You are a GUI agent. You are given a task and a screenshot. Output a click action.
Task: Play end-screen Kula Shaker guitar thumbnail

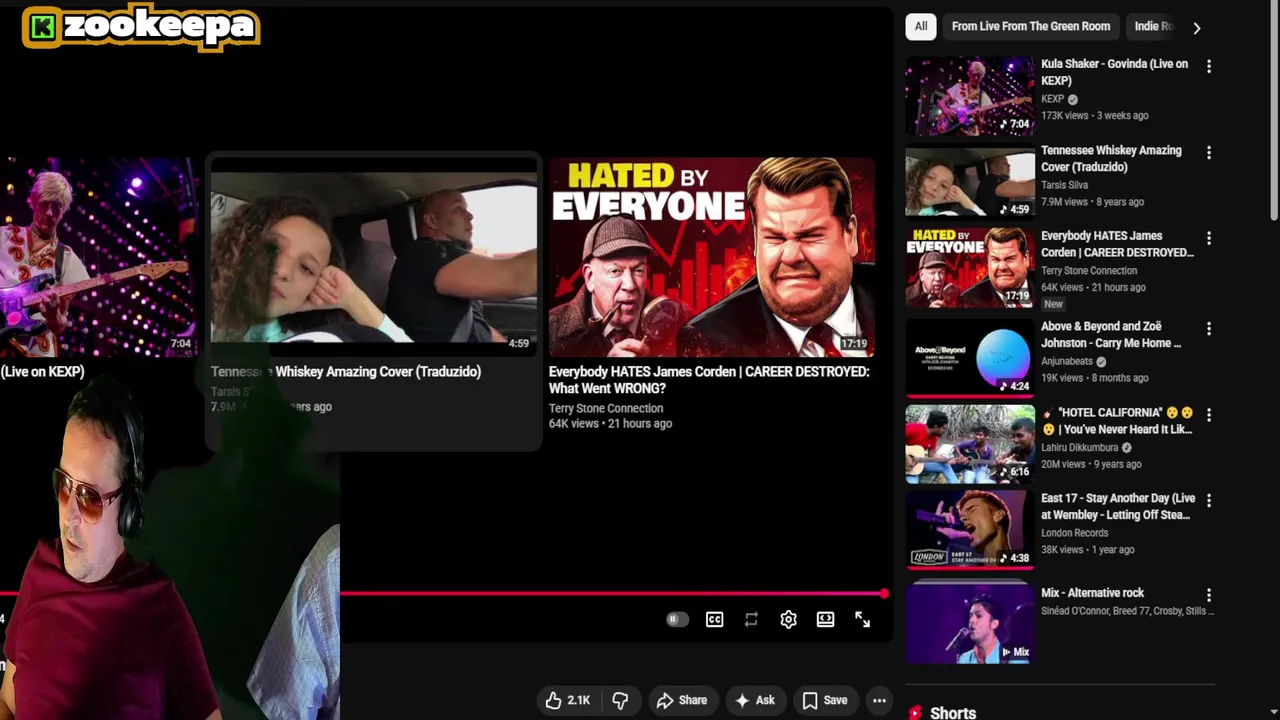(98, 256)
